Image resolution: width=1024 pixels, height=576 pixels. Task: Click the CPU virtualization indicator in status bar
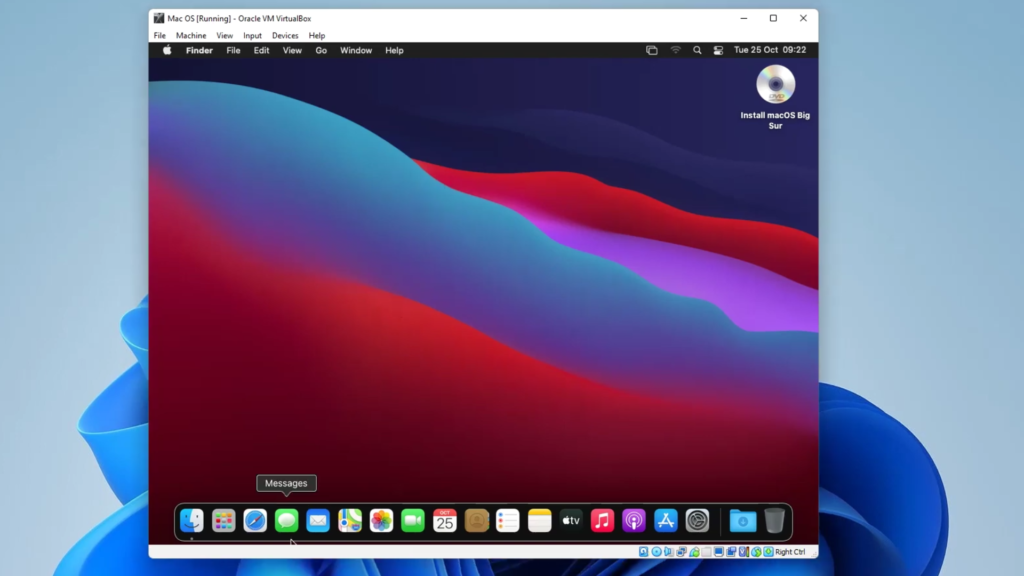[744, 552]
